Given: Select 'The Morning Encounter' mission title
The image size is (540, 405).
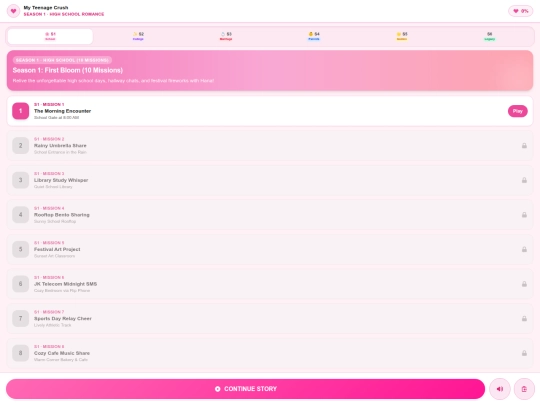Looking at the screenshot, I should [62, 111].
